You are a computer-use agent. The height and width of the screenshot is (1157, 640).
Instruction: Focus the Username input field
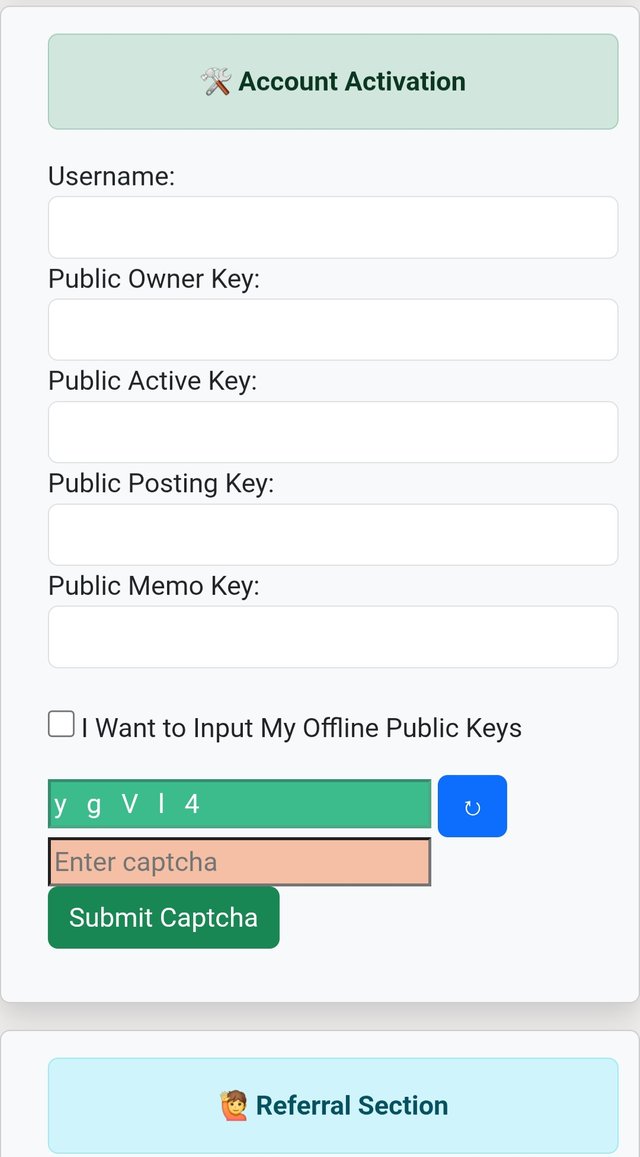tap(333, 227)
